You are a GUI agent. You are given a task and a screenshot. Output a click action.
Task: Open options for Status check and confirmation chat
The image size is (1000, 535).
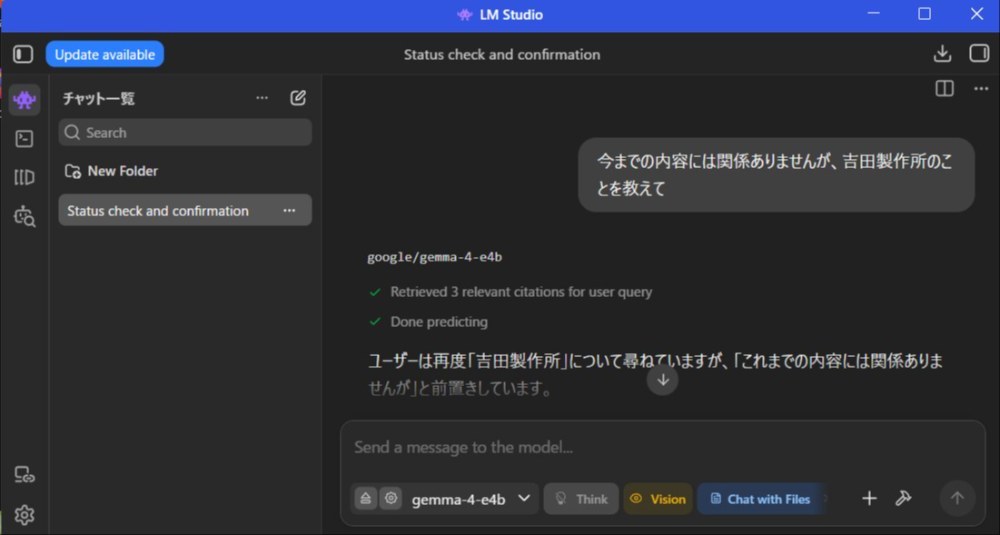point(290,210)
